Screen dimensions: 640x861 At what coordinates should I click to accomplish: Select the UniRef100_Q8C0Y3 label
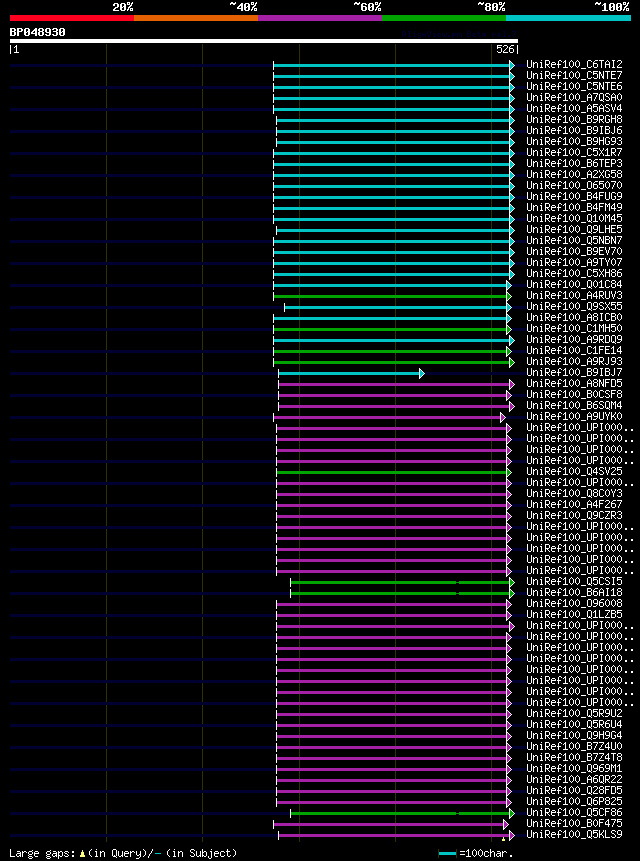pos(574,493)
